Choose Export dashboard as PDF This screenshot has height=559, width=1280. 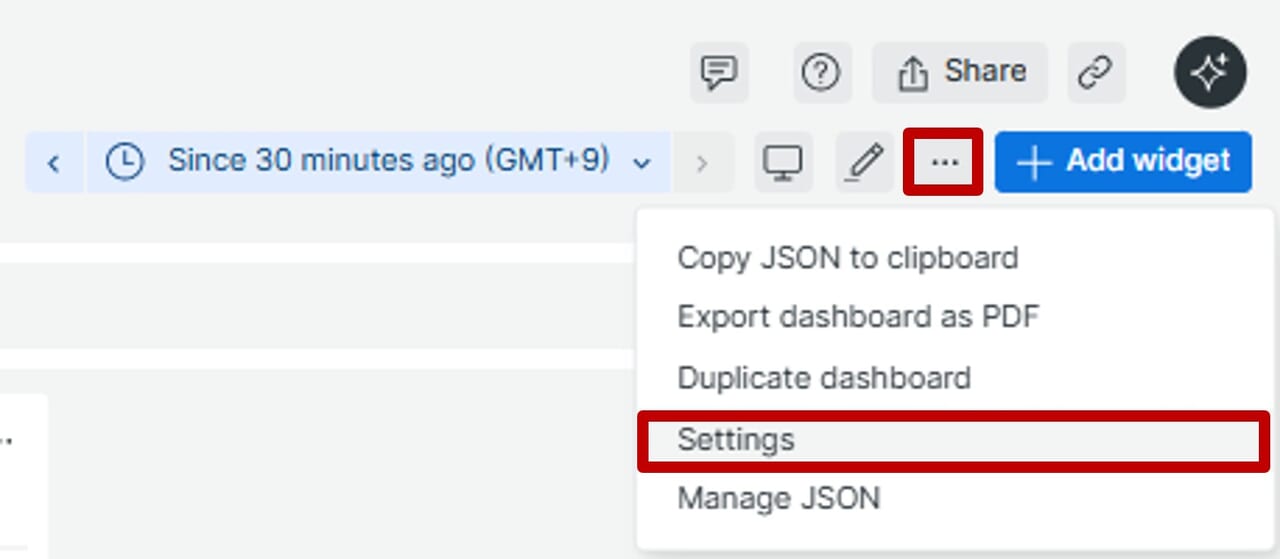pyautogui.click(x=858, y=318)
